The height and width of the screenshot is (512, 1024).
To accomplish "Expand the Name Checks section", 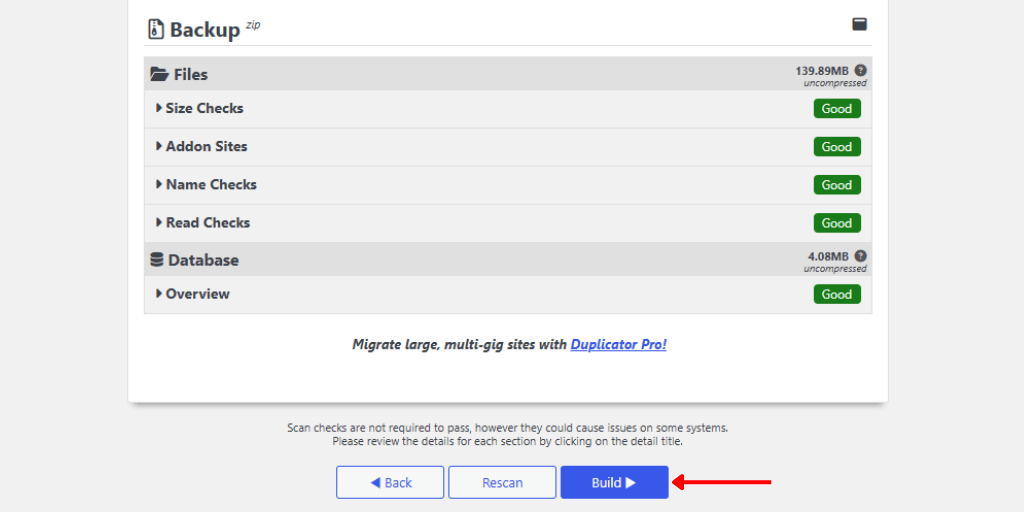I will pos(206,184).
